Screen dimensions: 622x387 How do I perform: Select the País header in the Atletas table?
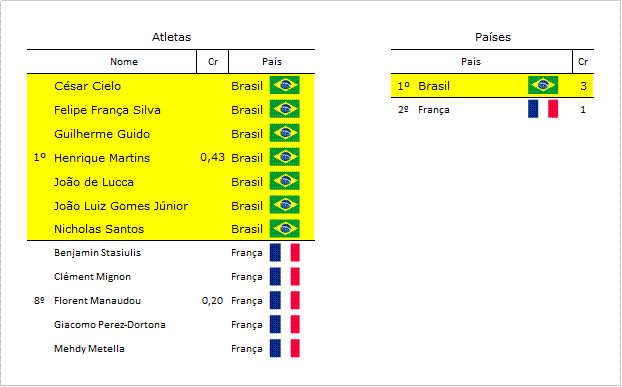(272, 61)
